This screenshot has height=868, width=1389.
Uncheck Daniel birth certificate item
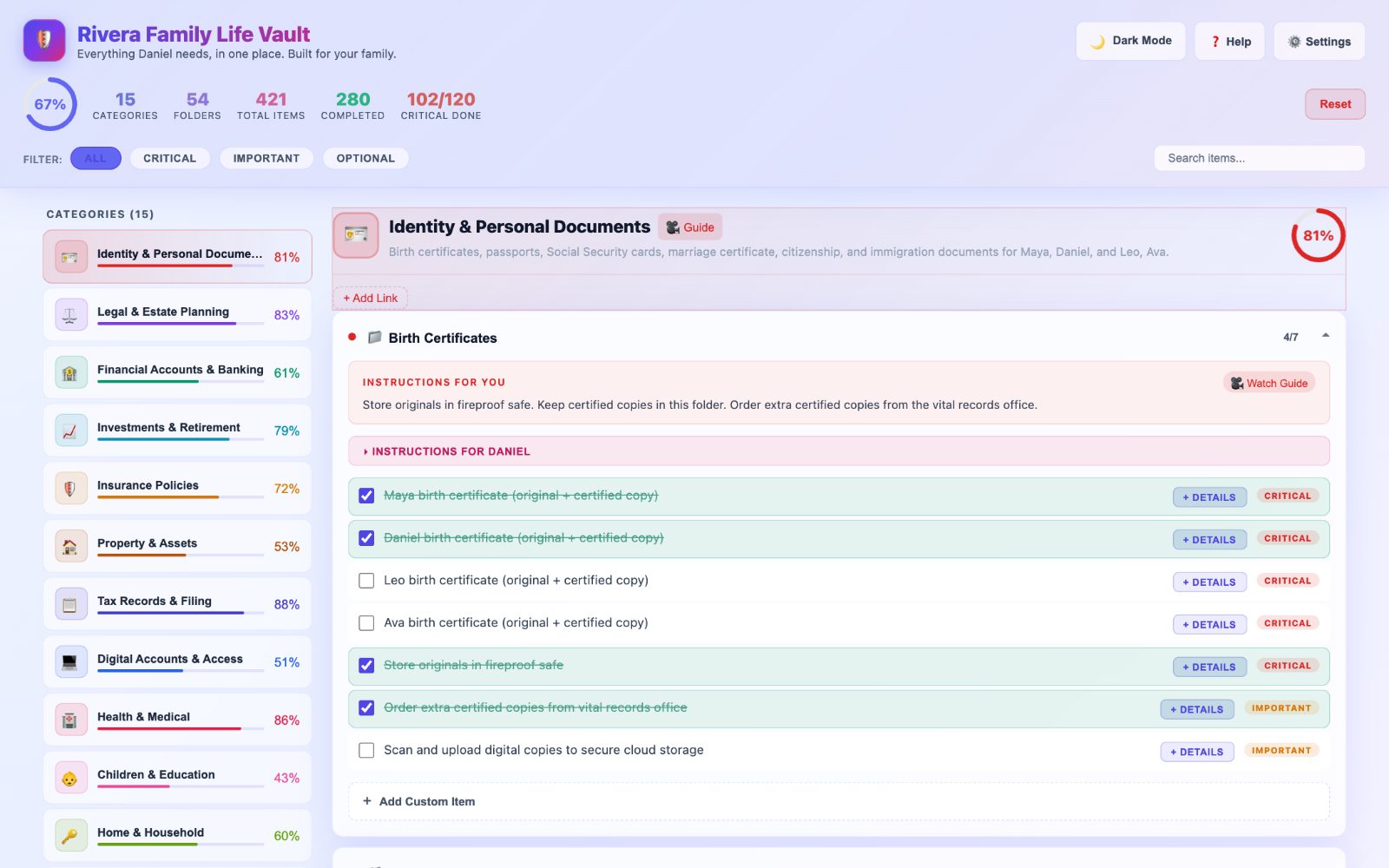point(366,538)
